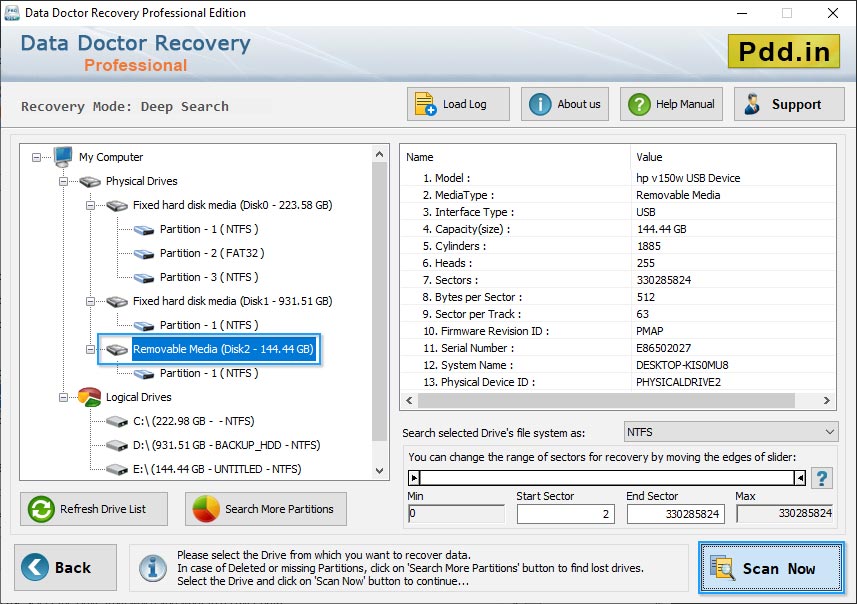Click the Min sector field
Screen dimensions: 857x604
456,513
